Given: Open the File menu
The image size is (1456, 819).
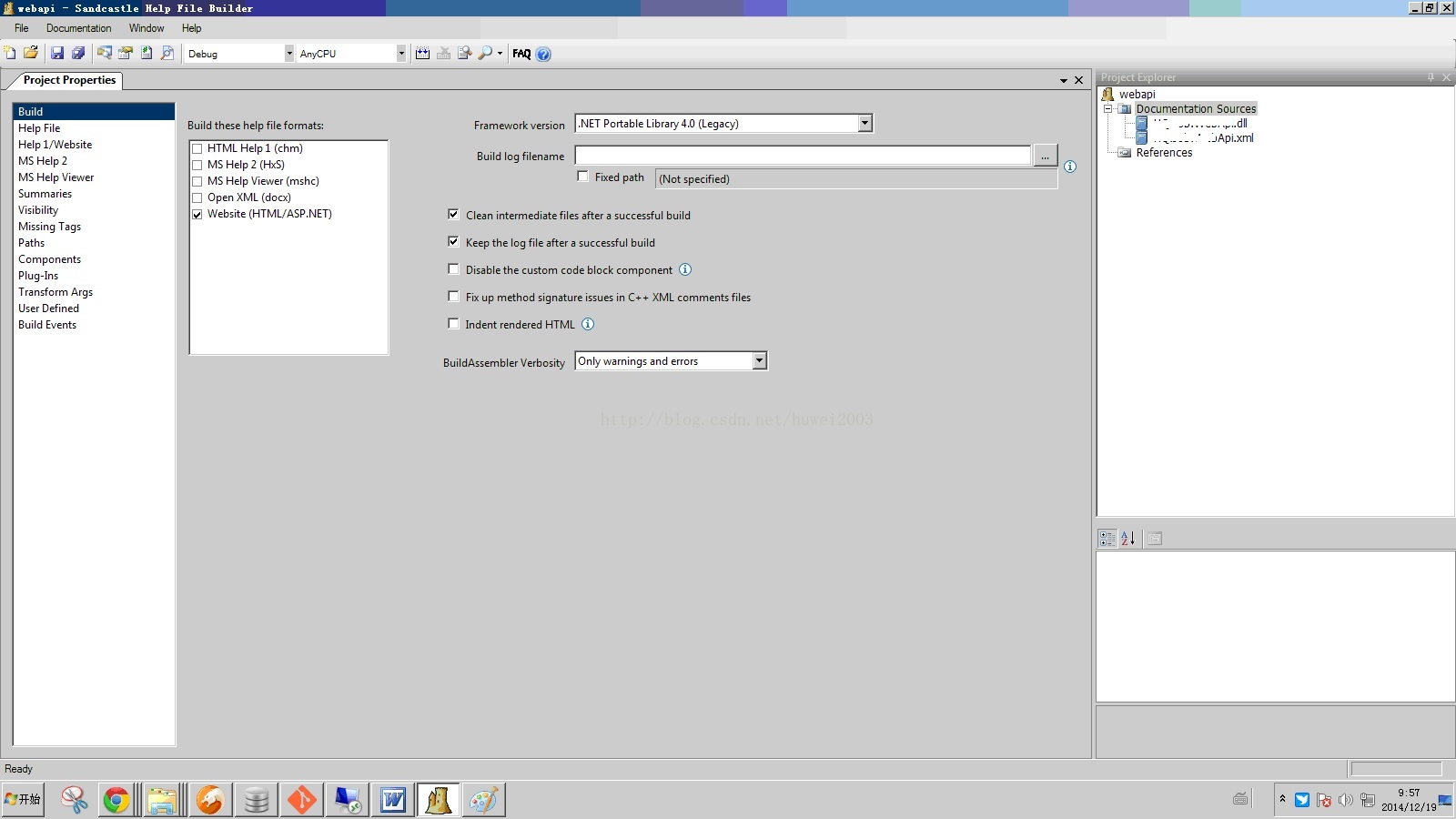Looking at the screenshot, I should 22,28.
